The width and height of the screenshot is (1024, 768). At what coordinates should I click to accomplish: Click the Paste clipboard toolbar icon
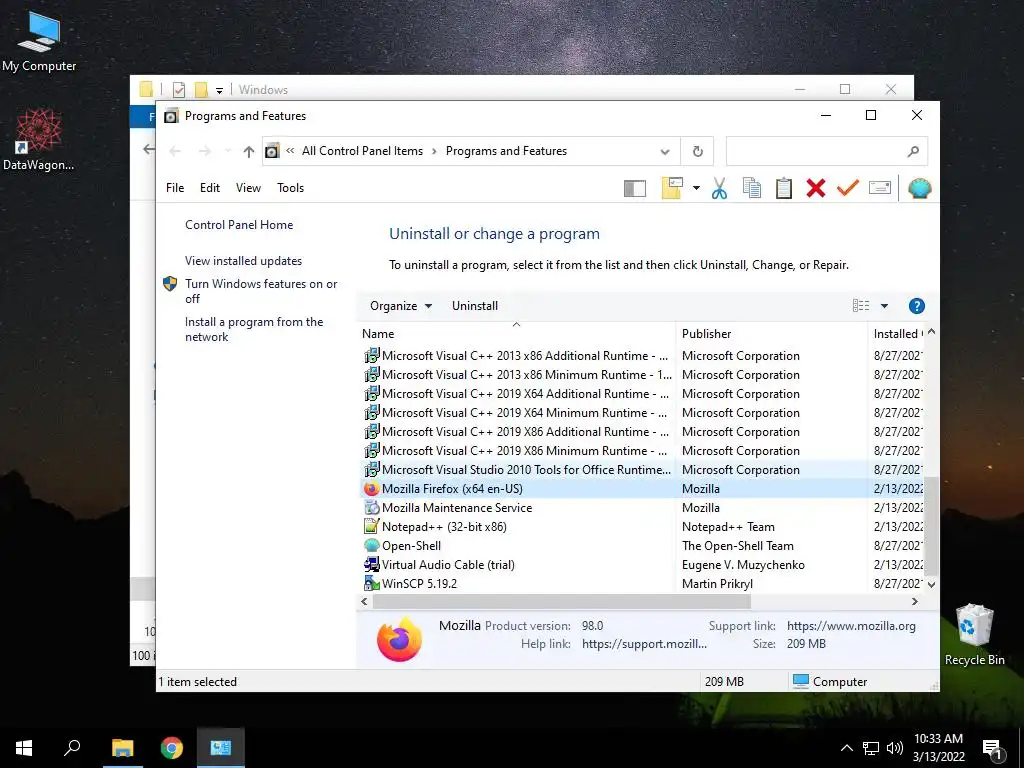[784, 188]
